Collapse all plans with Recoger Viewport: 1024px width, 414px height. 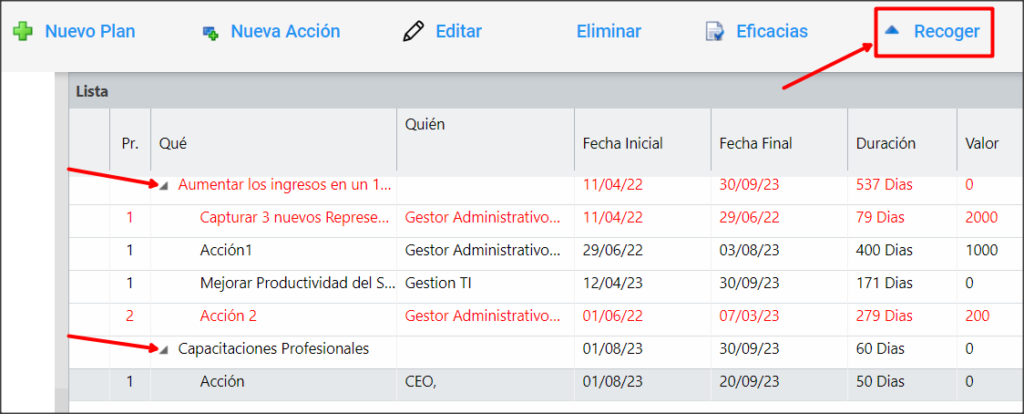point(946,31)
